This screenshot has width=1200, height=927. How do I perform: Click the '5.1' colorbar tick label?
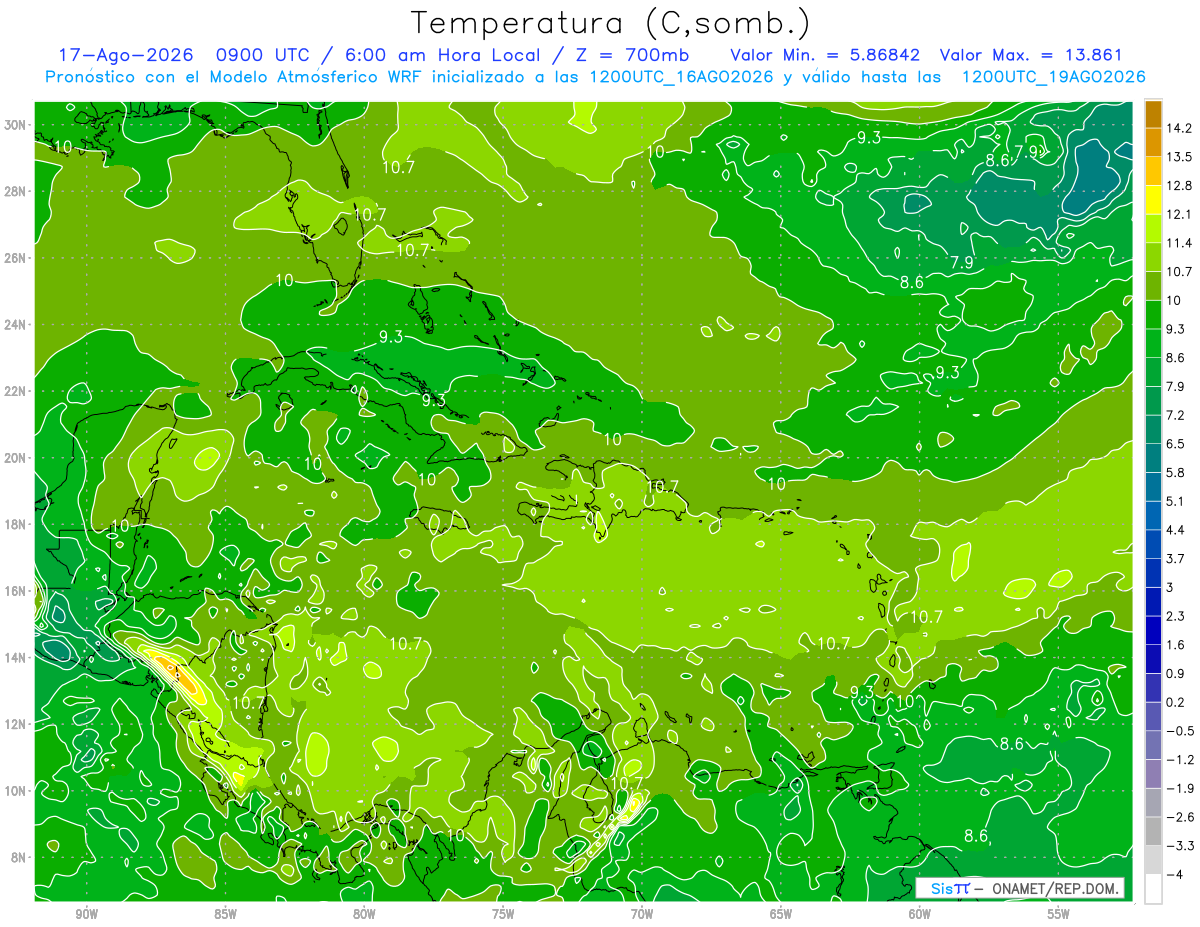pyautogui.click(x=1175, y=501)
